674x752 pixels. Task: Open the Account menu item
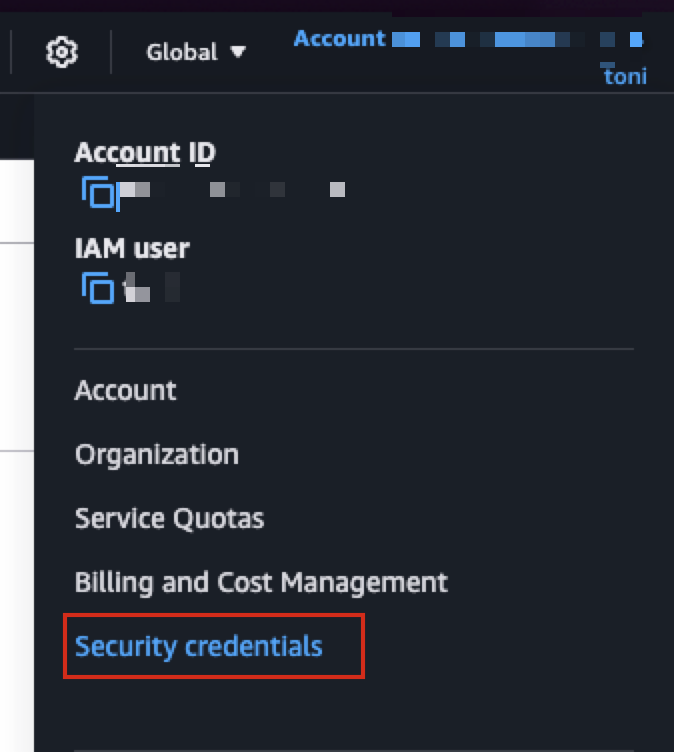pos(126,390)
